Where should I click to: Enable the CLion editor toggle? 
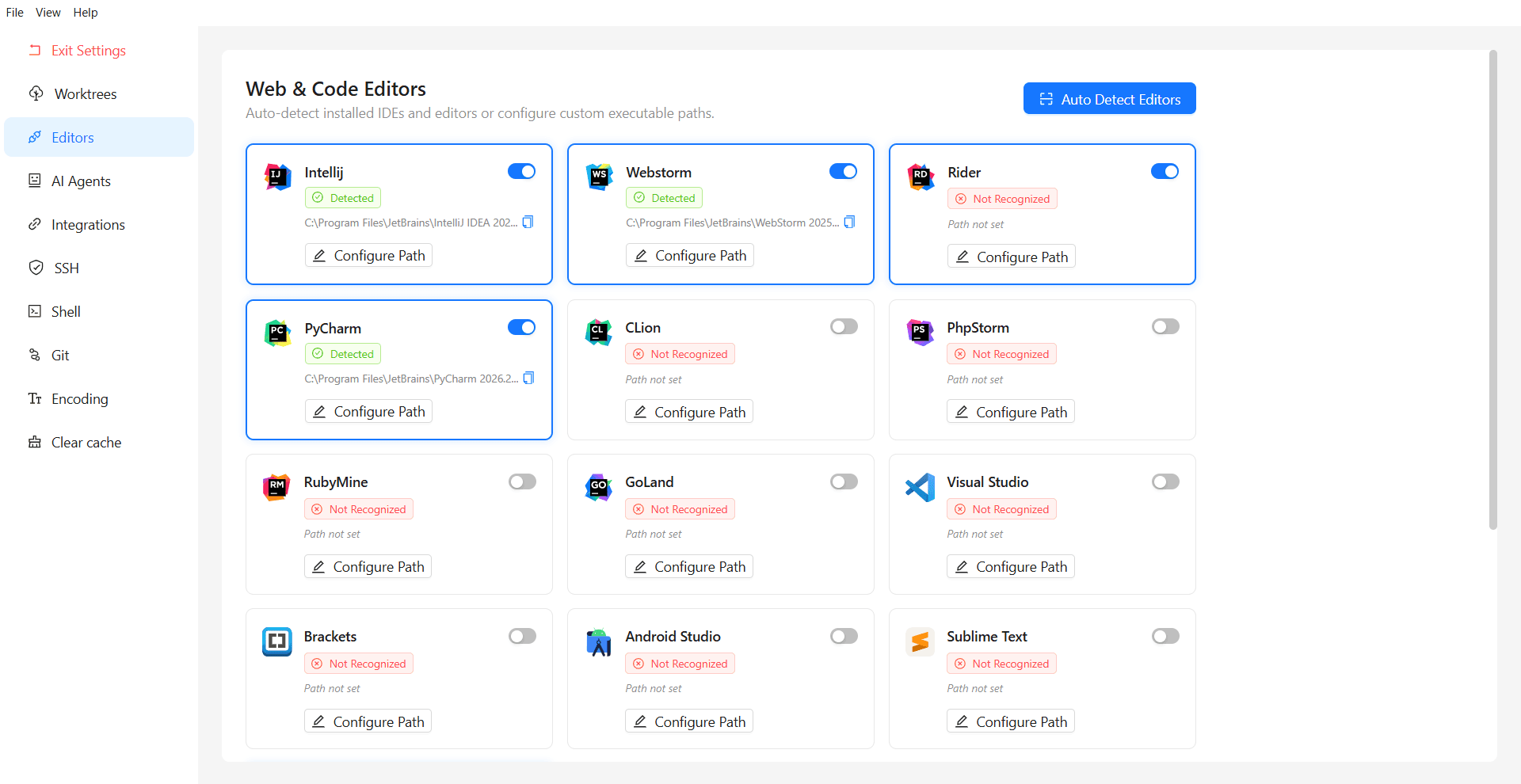(x=844, y=326)
